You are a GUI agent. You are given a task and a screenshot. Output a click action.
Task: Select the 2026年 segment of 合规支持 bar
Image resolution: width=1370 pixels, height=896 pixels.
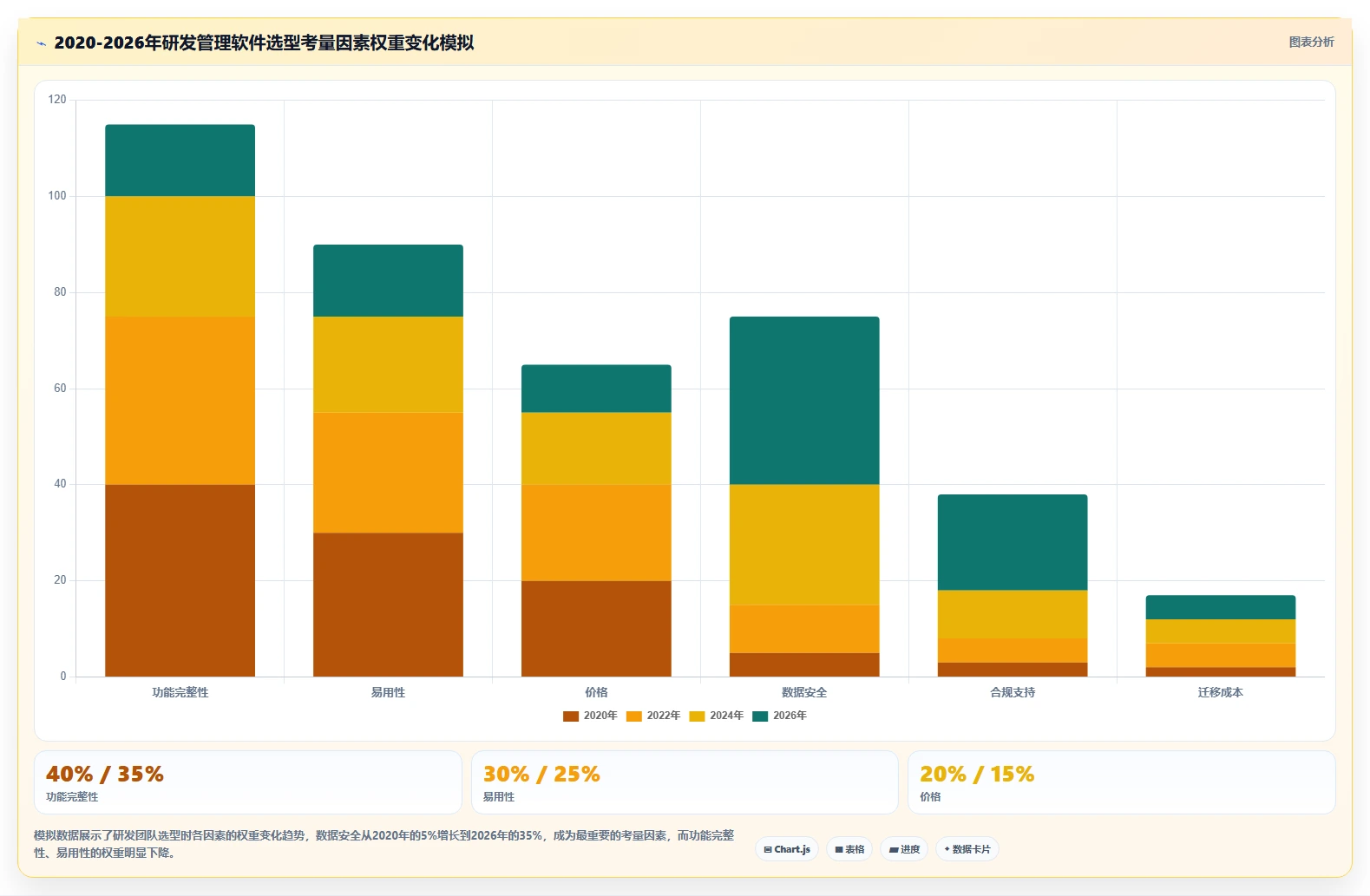[x=1013, y=542]
